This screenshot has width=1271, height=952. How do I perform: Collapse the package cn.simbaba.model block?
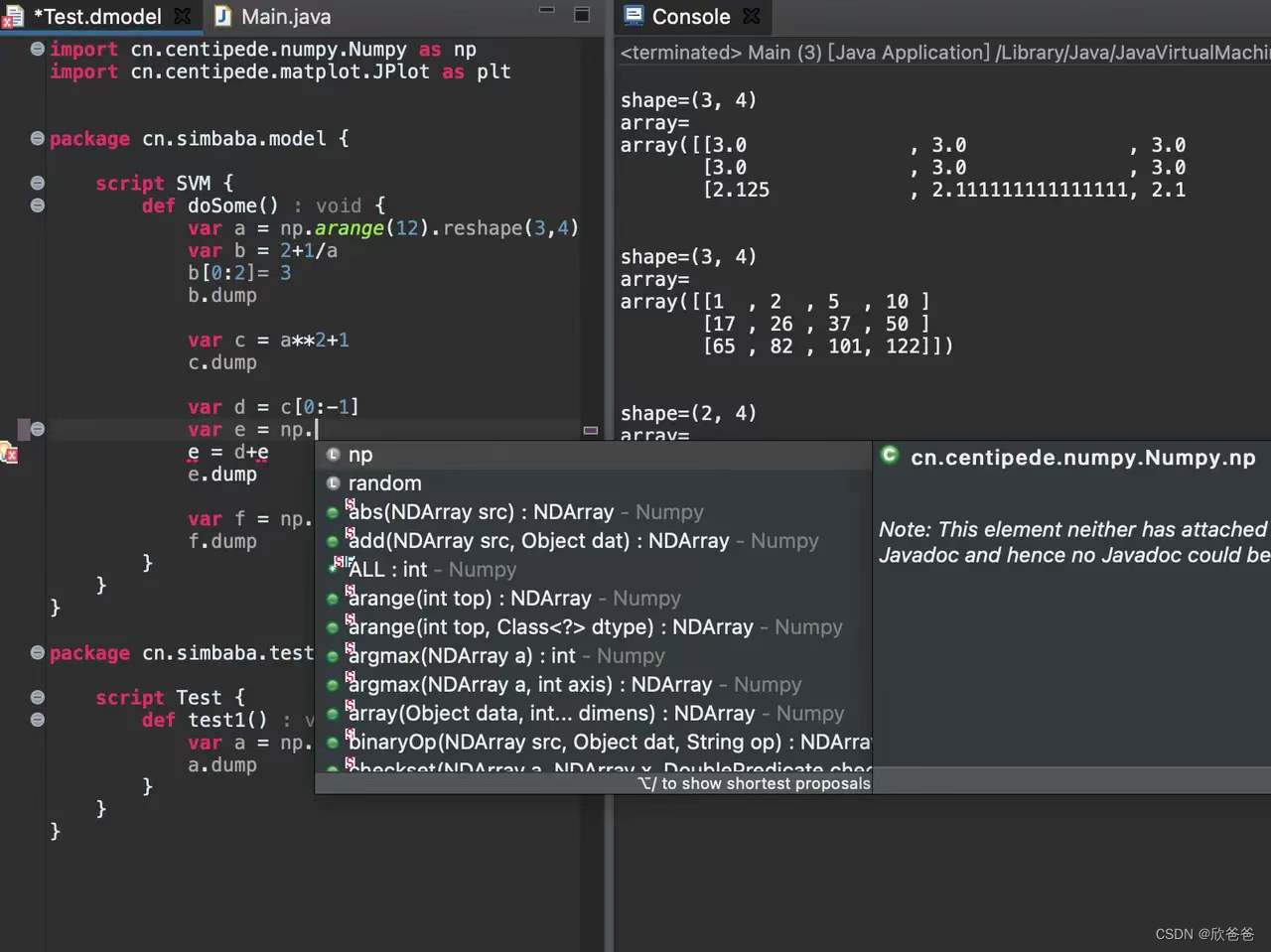coord(37,138)
